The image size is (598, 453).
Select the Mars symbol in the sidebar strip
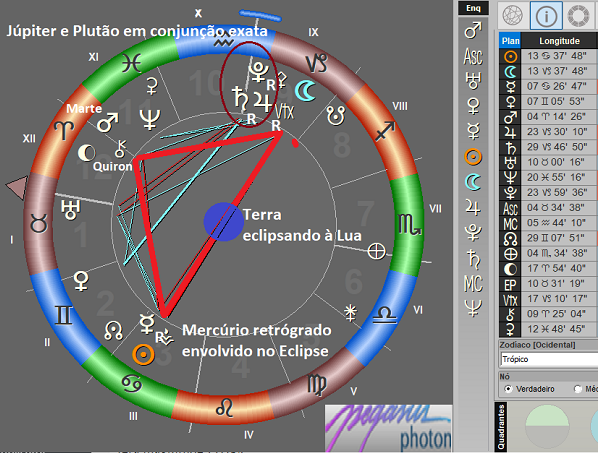[473, 31]
